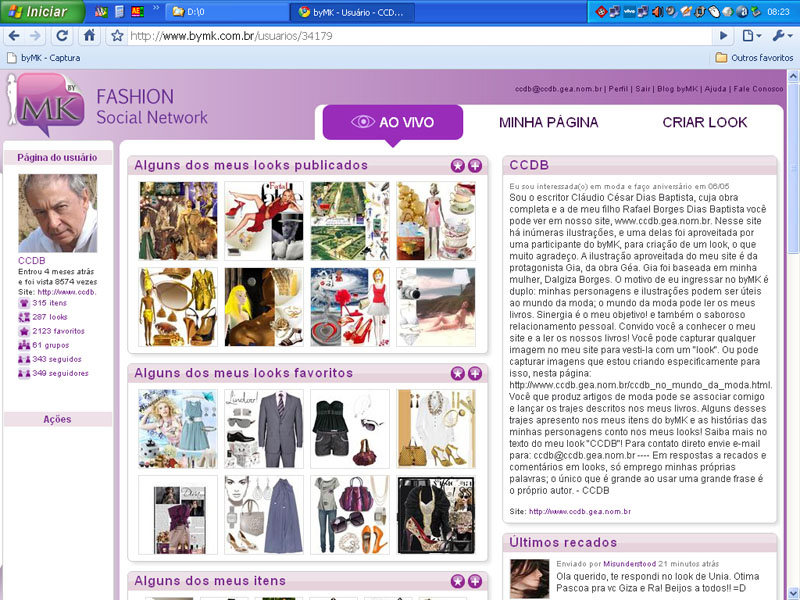Reload the page with the browser refresh button
Image resolution: width=800 pixels, height=600 pixels.
coord(62,35)
